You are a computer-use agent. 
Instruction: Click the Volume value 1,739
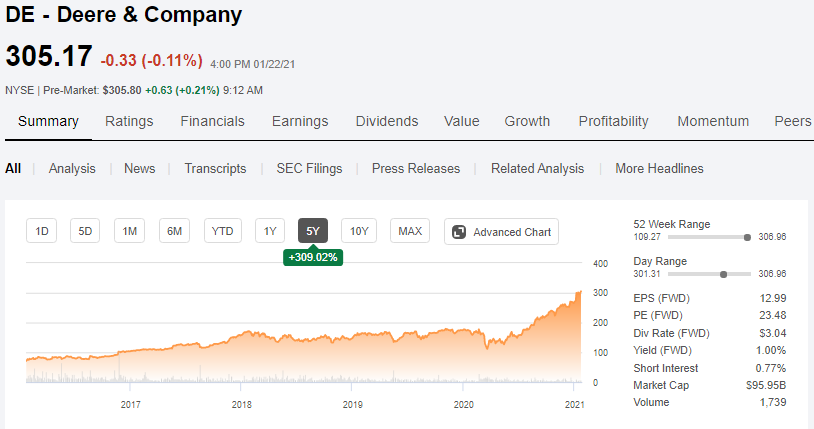click(772, 402)
